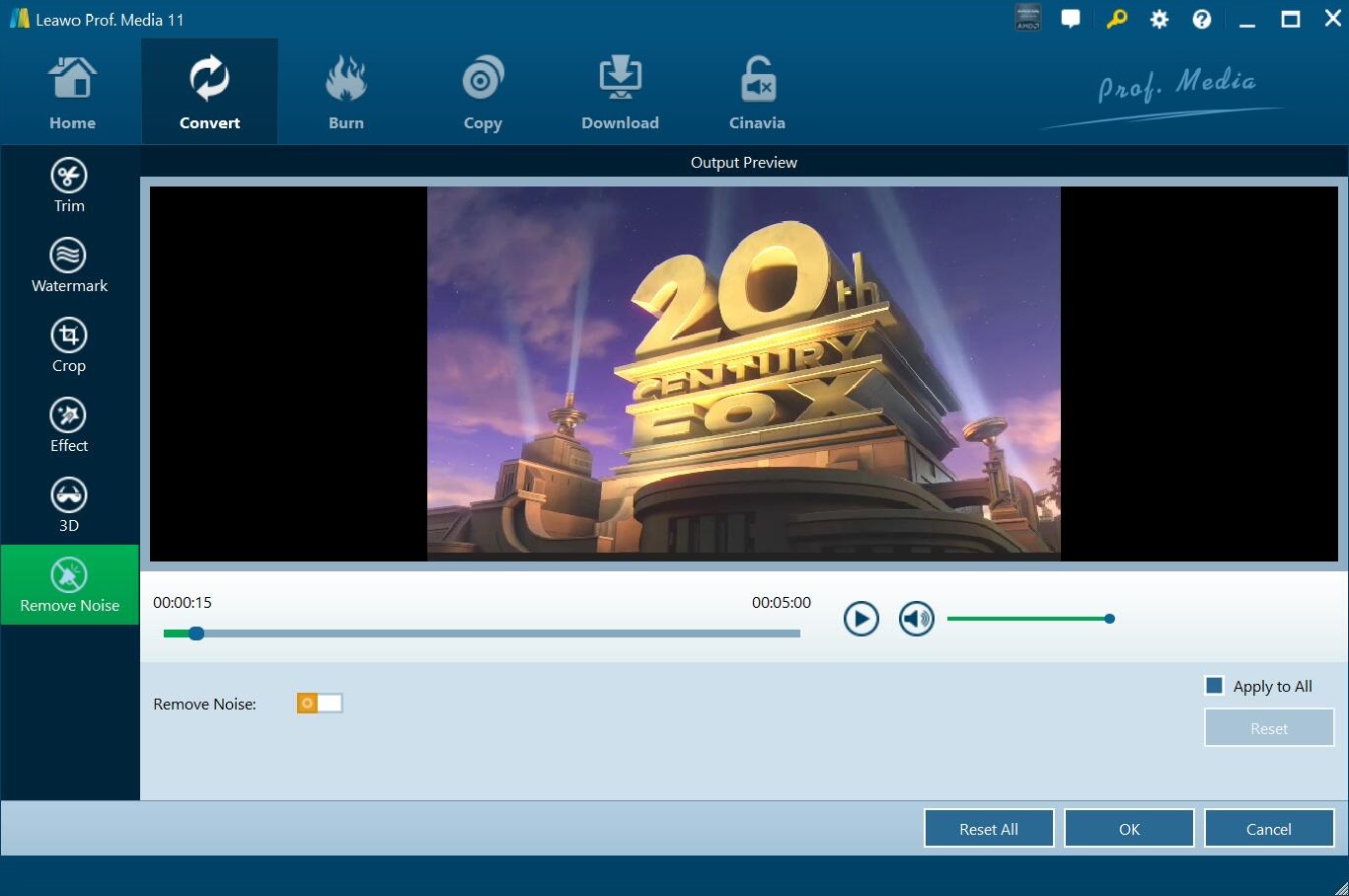This screenshot has height=896, width=1349.
Task: Enable the Apply to All checkbox
Action: click(x=1215, y=686)
